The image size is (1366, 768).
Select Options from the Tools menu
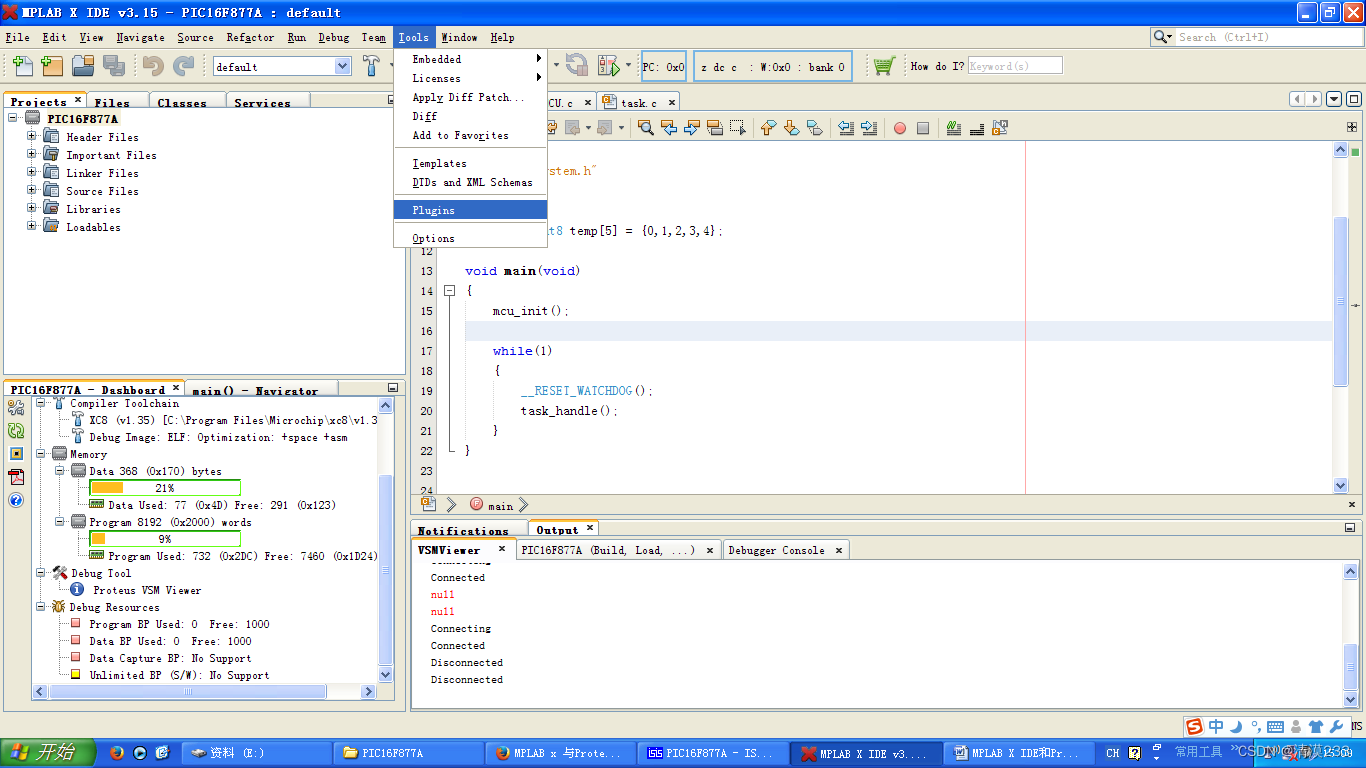click(471, 238)
